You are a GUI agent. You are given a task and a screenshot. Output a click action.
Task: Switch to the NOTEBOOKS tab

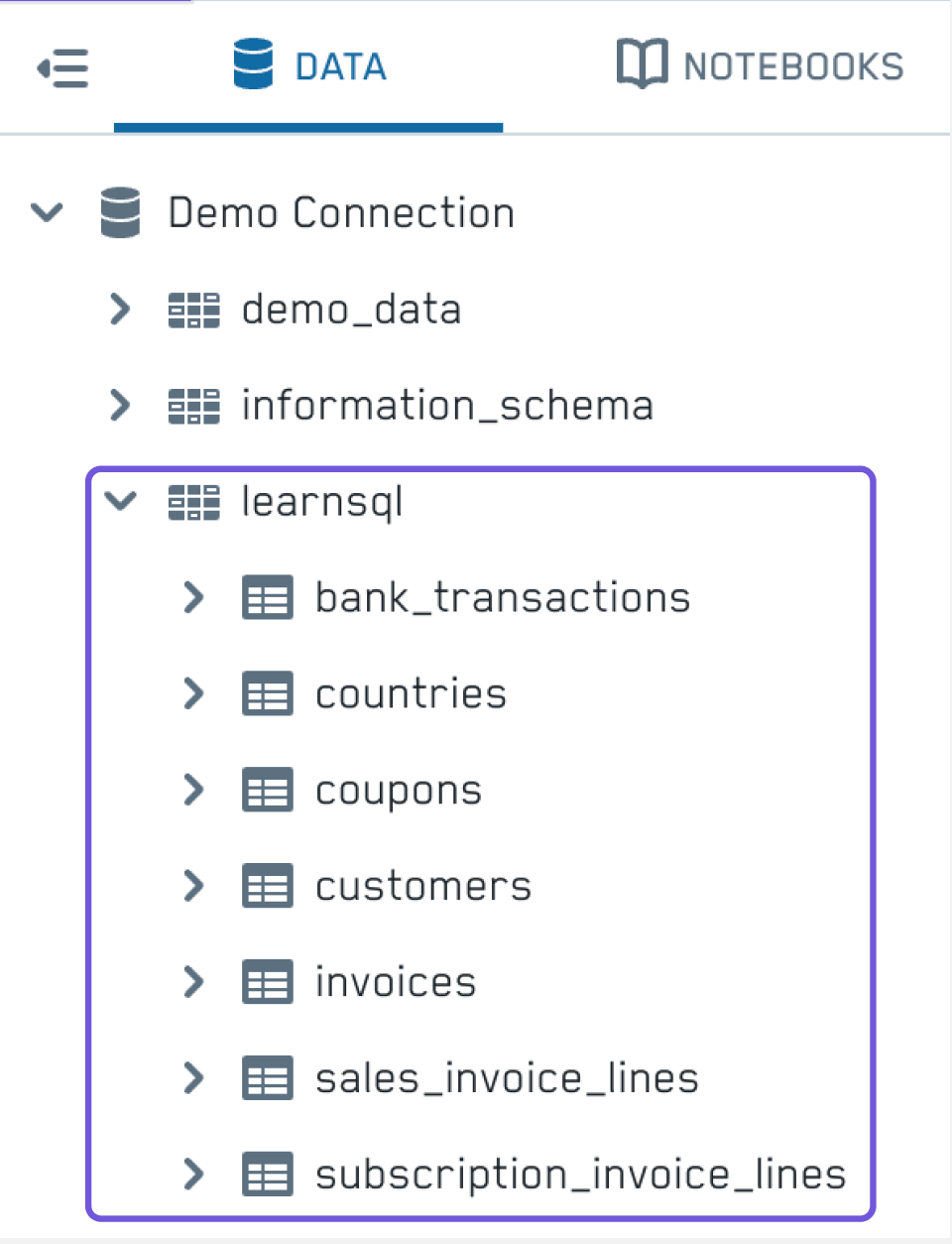point(759,63)
